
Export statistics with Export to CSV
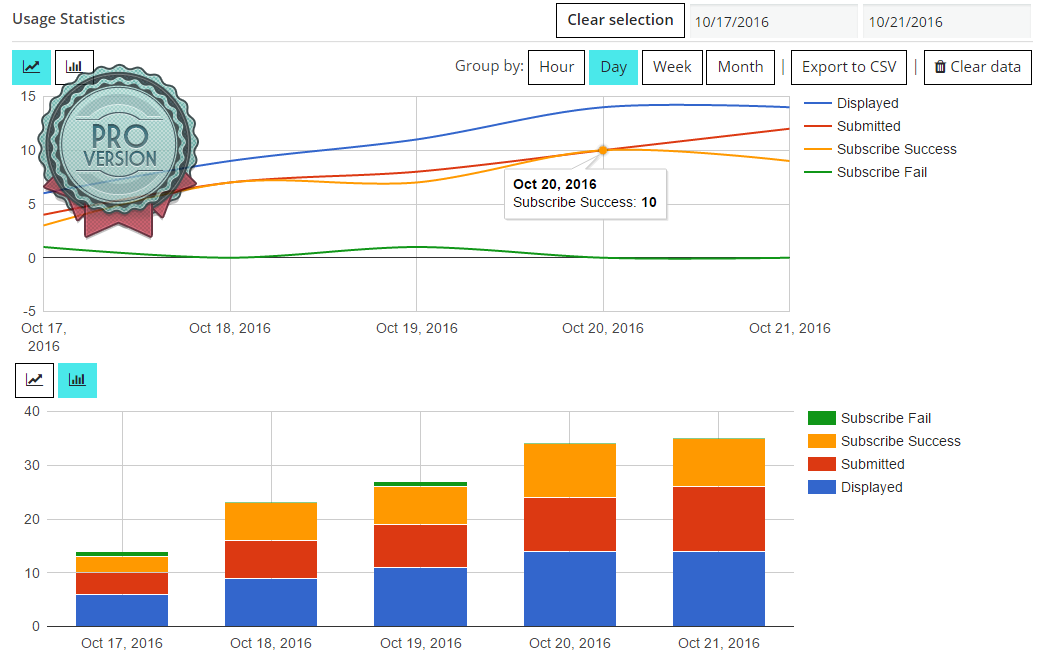(x=849, y=67)
